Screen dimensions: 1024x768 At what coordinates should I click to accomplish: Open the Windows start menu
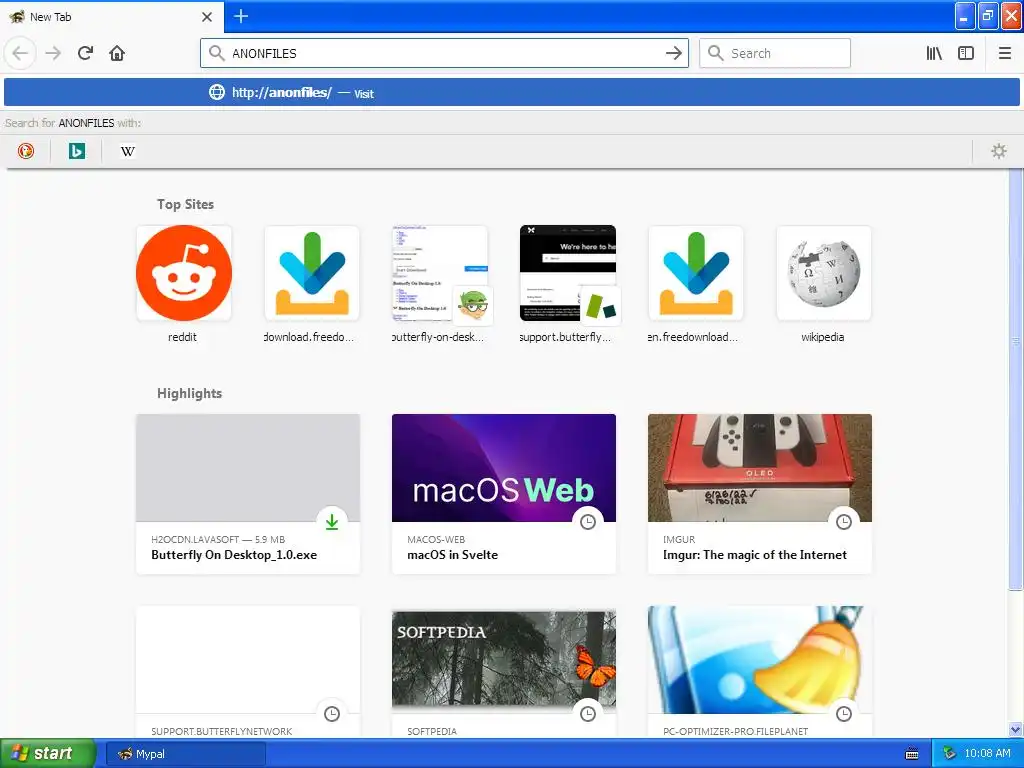[48, 754]
